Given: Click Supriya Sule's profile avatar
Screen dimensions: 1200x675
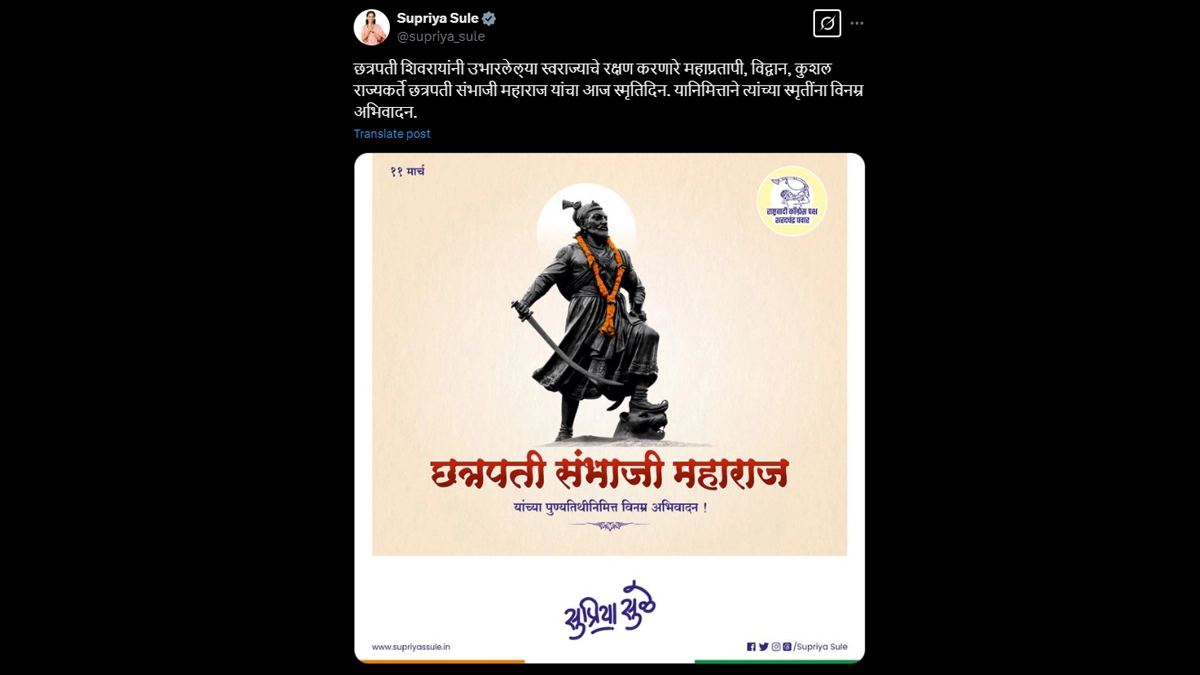Looking at the screenshot, I should (372, 27).
